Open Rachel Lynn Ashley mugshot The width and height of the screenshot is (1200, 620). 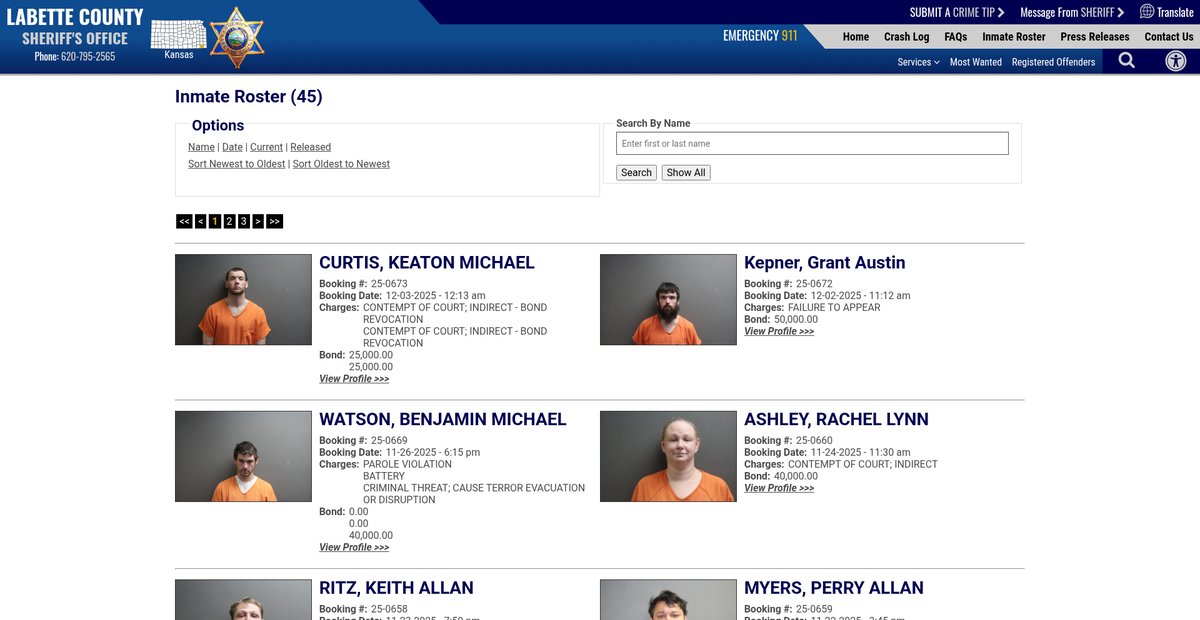pos(668,456)
